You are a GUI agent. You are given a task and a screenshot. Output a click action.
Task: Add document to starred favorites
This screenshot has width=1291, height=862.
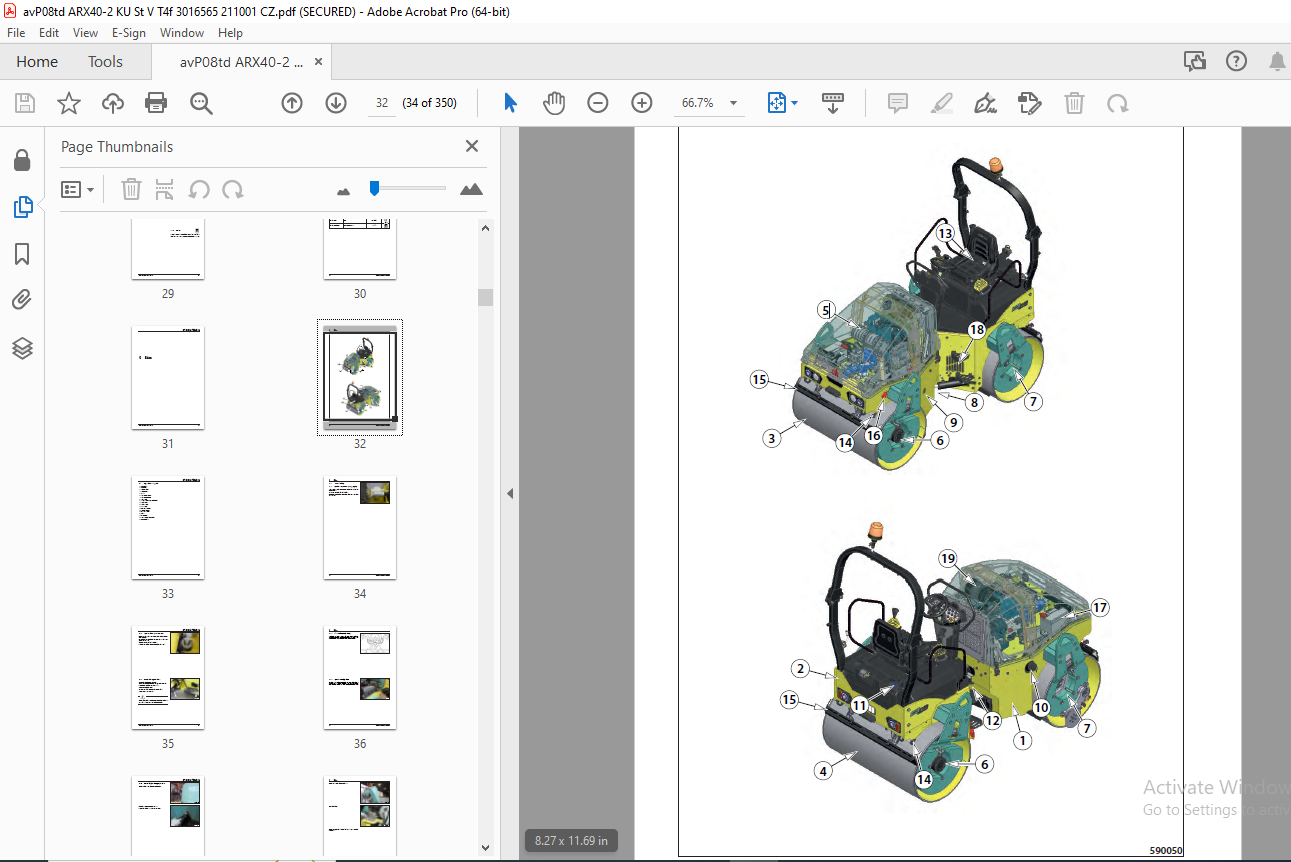point(69,103)
